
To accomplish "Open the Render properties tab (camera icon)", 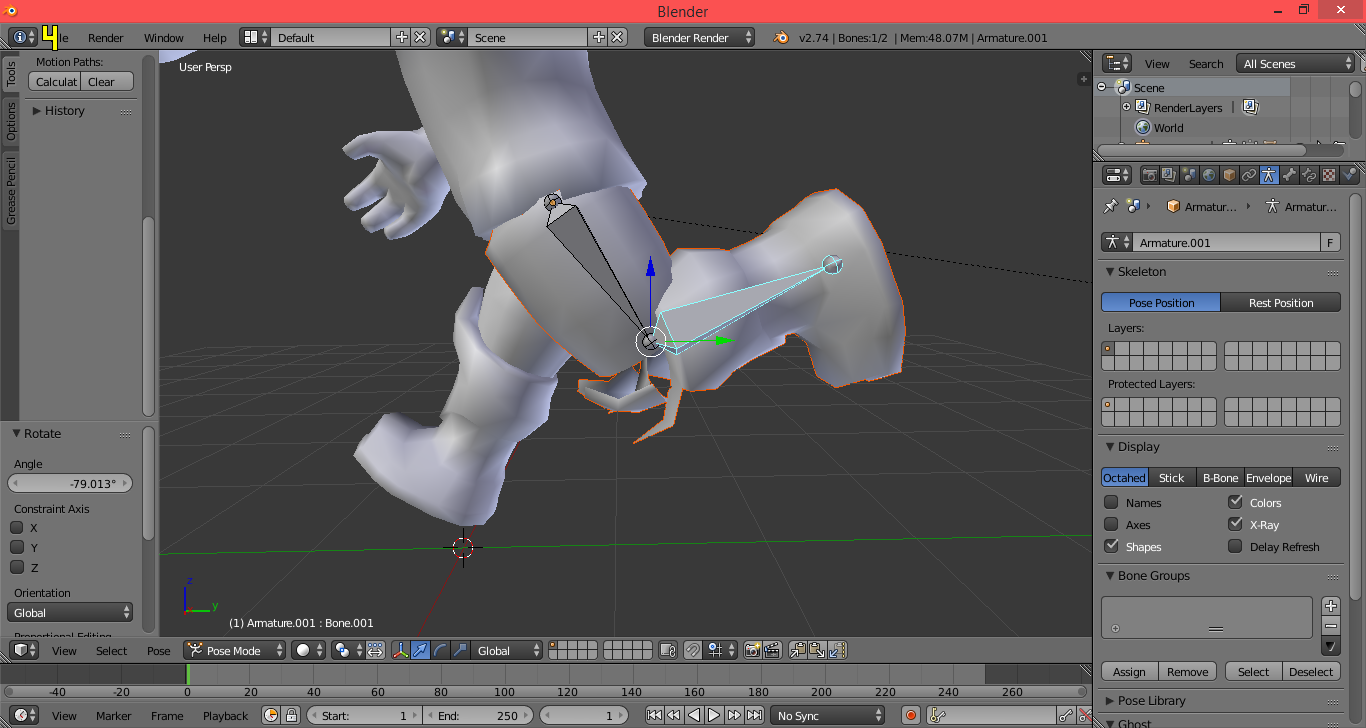I will (x=1149, y=175).
